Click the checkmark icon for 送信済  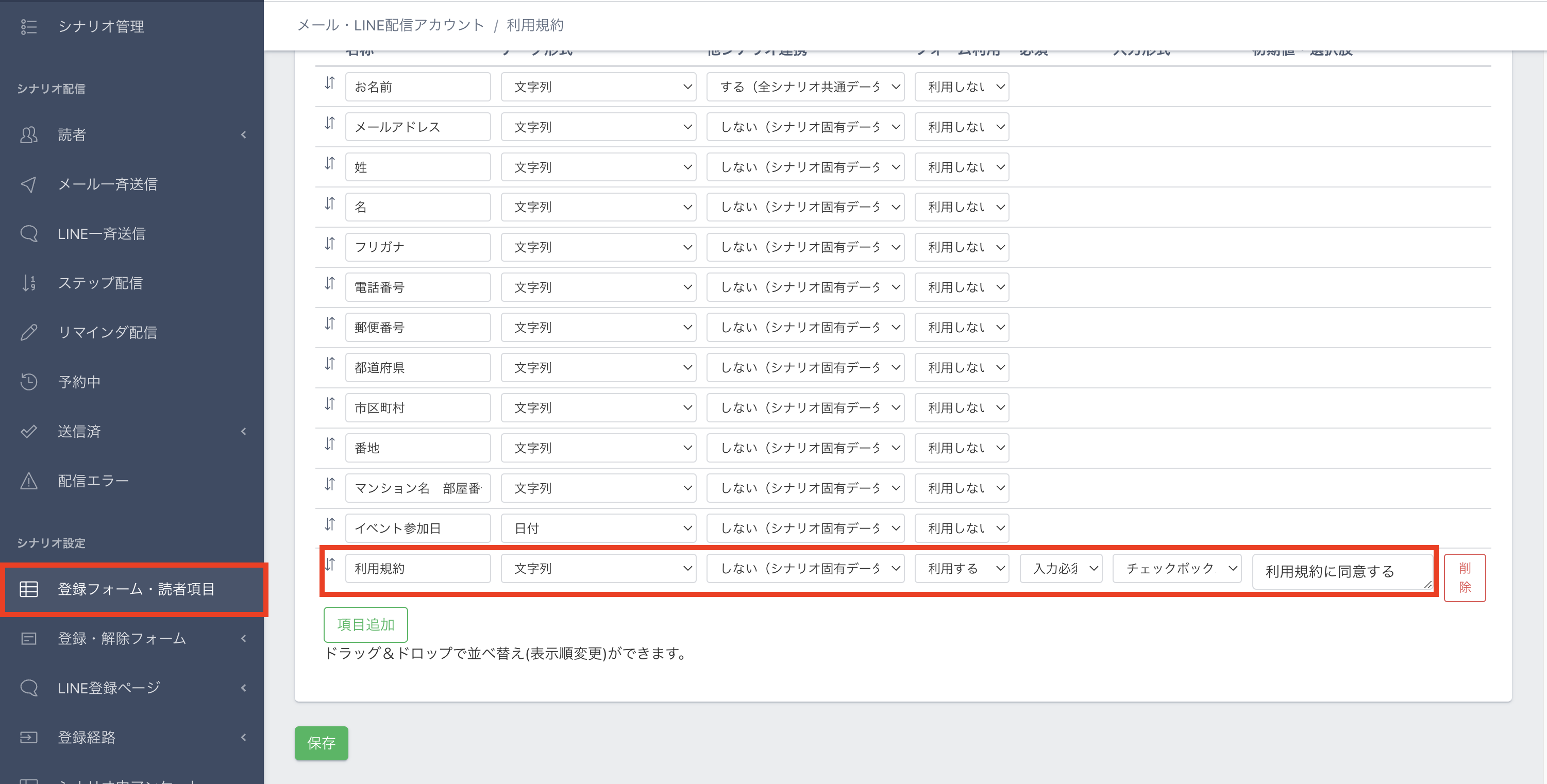click(28, 432)
